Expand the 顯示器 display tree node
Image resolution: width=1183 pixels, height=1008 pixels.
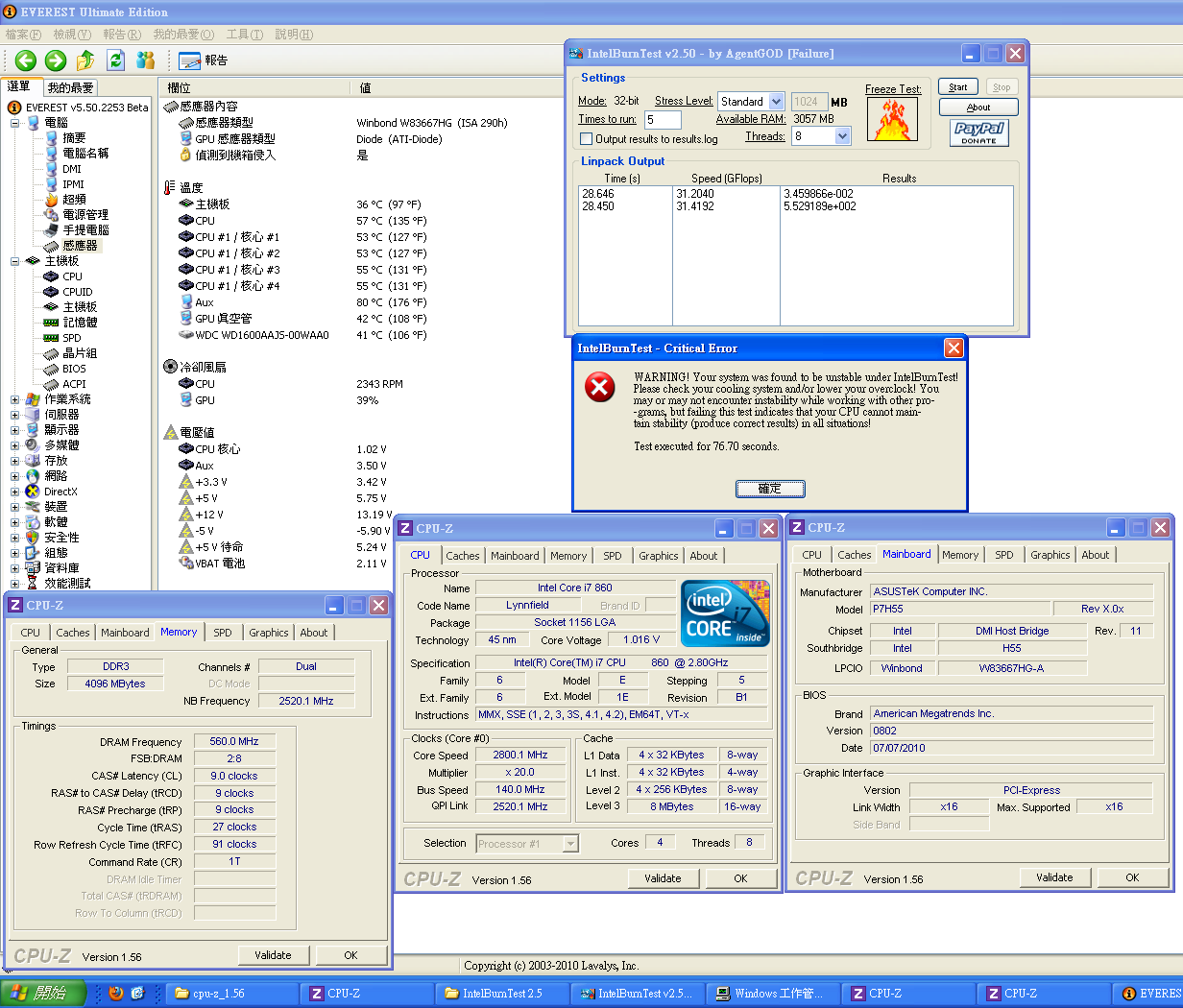pos(14,430)
